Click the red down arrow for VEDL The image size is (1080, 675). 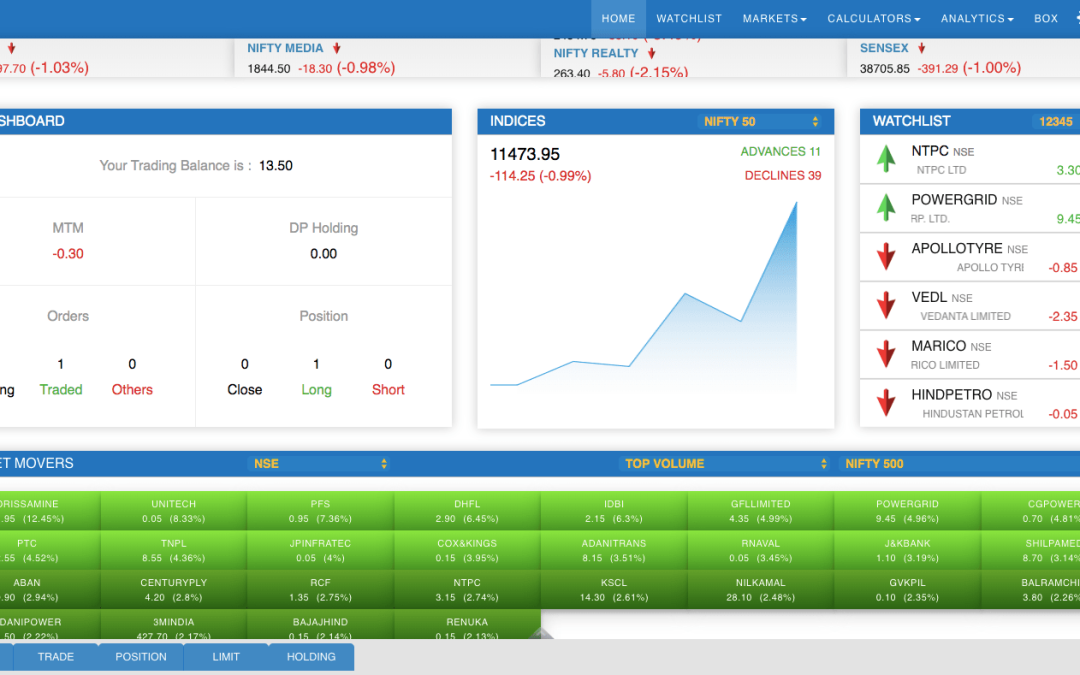coord(886,305)
